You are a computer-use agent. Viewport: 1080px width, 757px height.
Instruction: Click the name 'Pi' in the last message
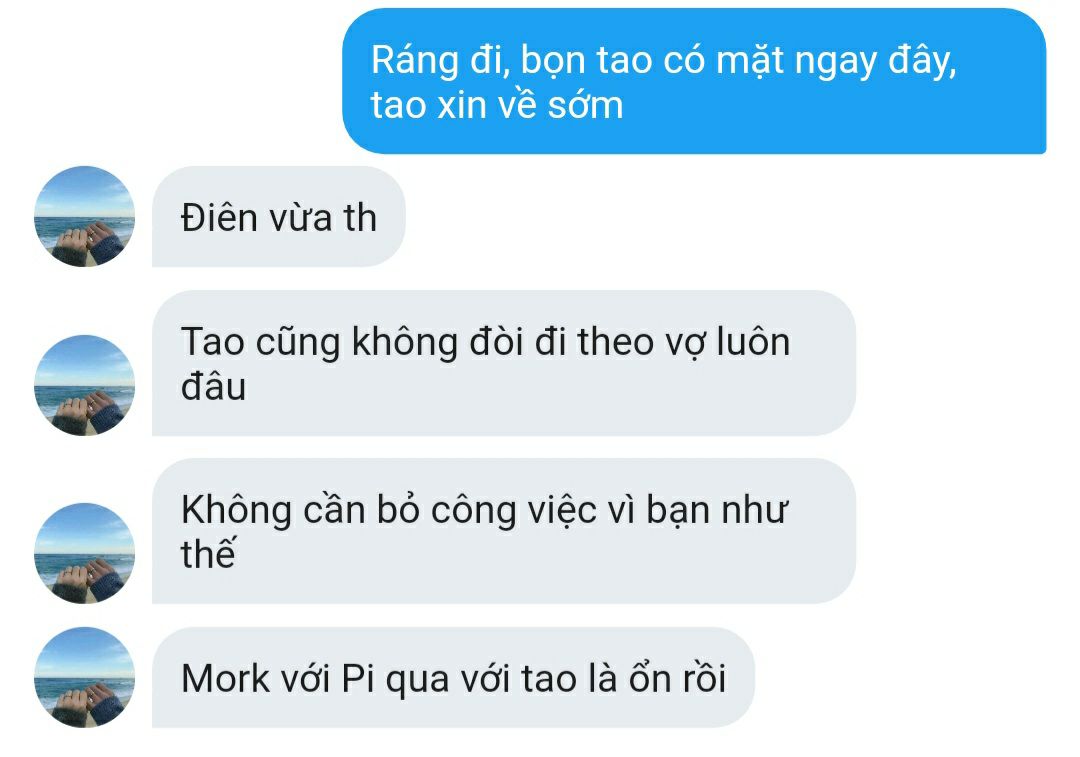[x=358, y=678]
